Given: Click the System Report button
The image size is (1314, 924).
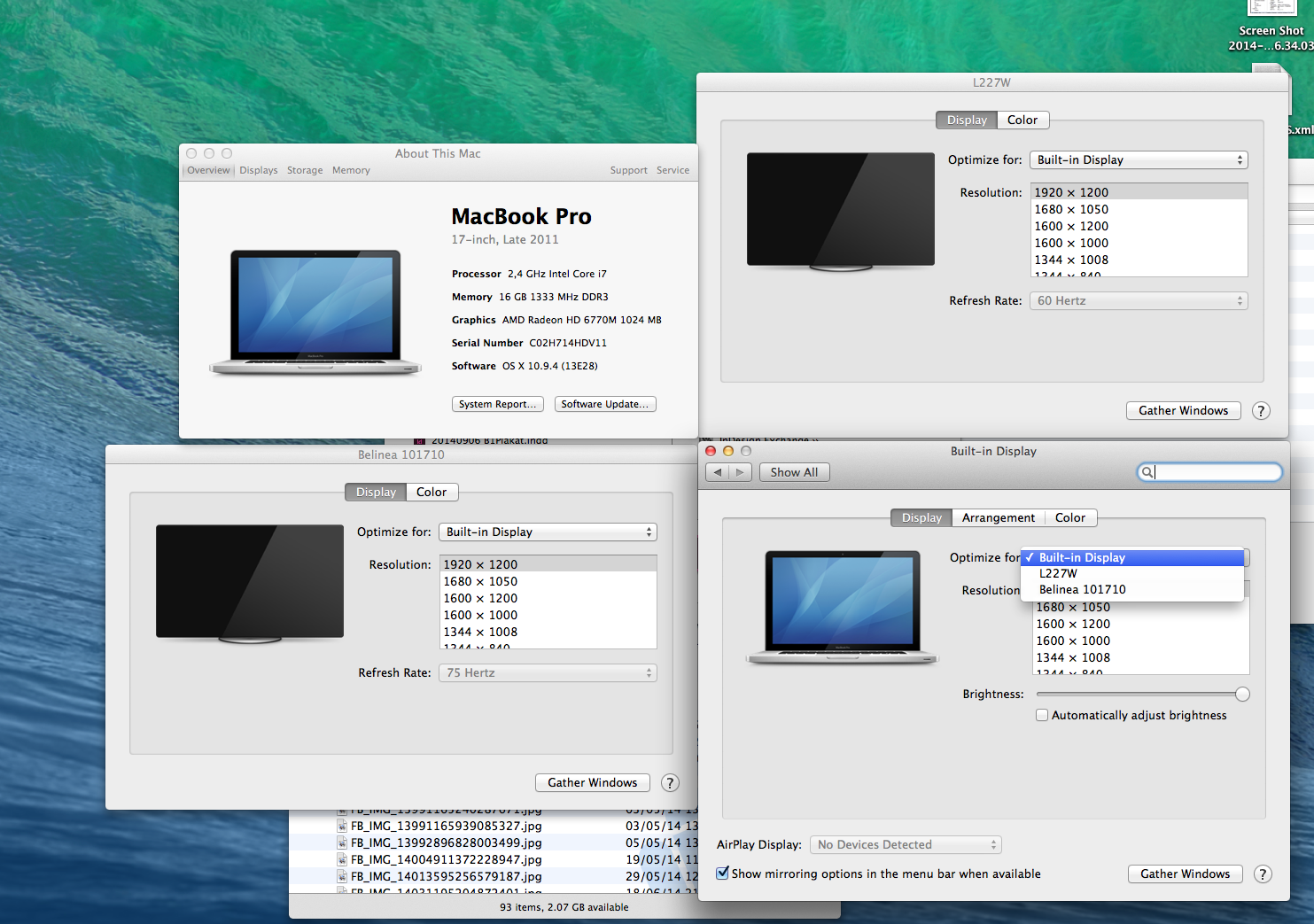Looking at the screenshot, I should click(497, 404).
